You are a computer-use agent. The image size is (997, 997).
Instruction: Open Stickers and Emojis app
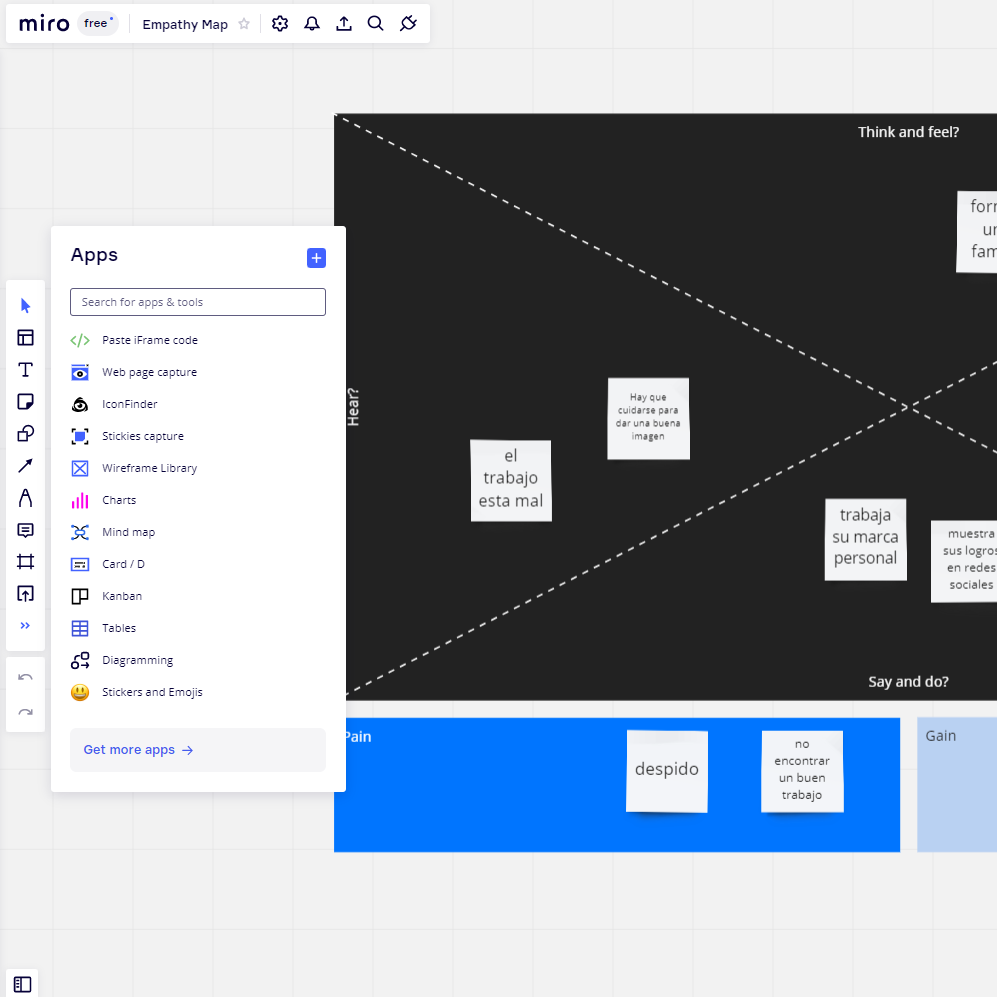[198, 692]
